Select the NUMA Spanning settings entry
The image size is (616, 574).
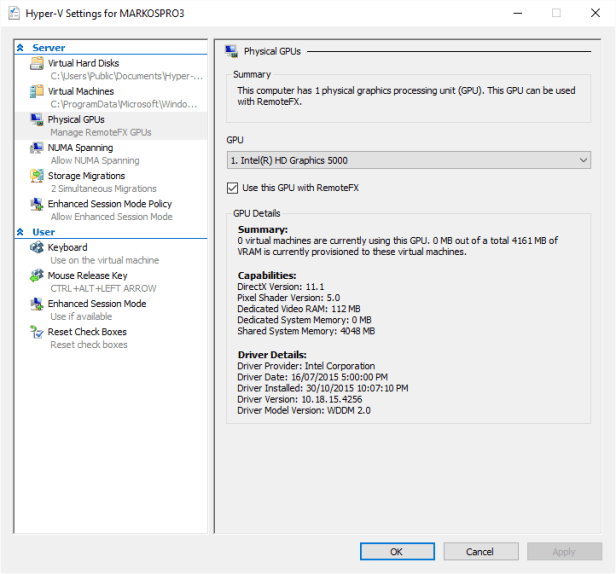(x=80, y=147)
